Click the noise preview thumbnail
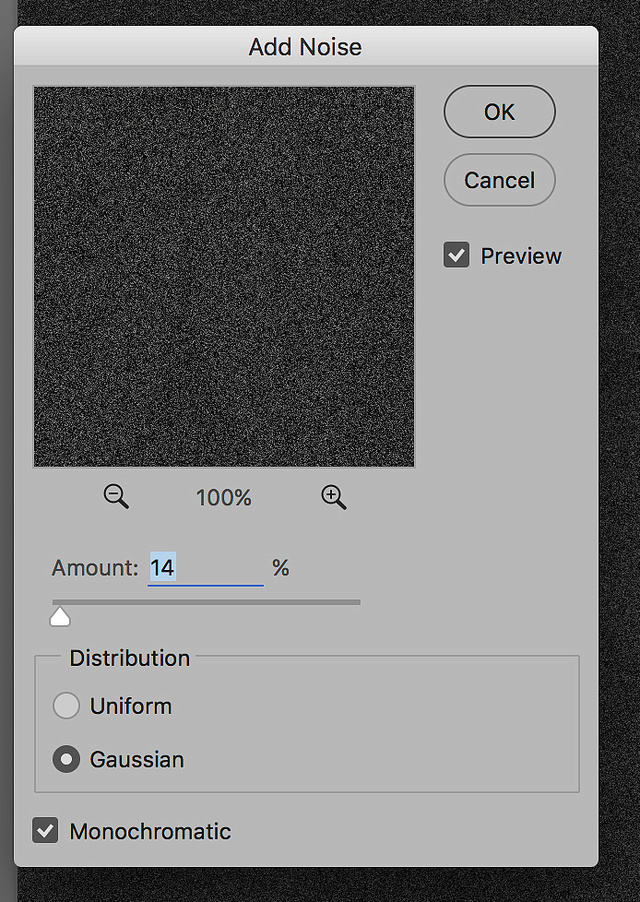This screenshot has width=640, height=902. [224, 277]
